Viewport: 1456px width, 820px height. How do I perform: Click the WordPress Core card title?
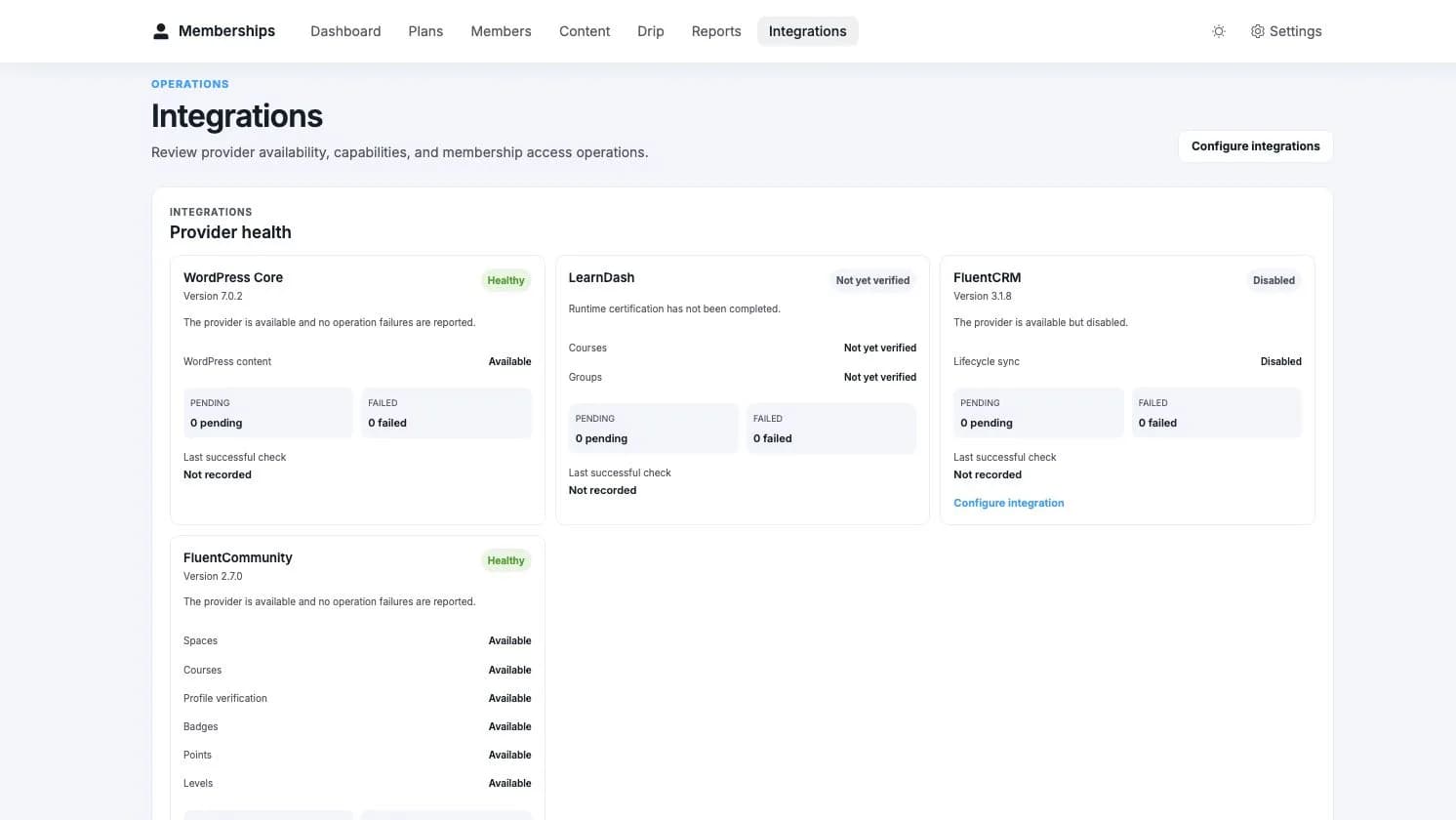[x=233, y=277]
